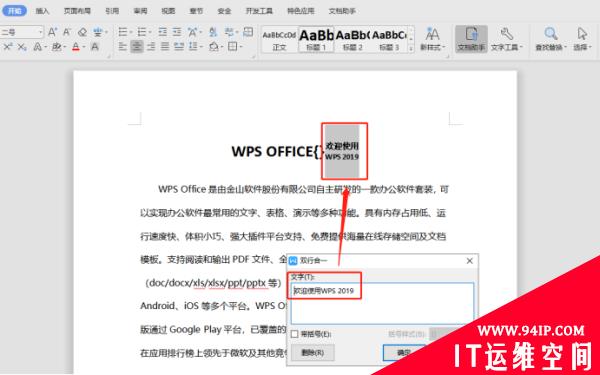Apply the 标题 1 heading style
The image size is (600, 375).
coord(316,39)
